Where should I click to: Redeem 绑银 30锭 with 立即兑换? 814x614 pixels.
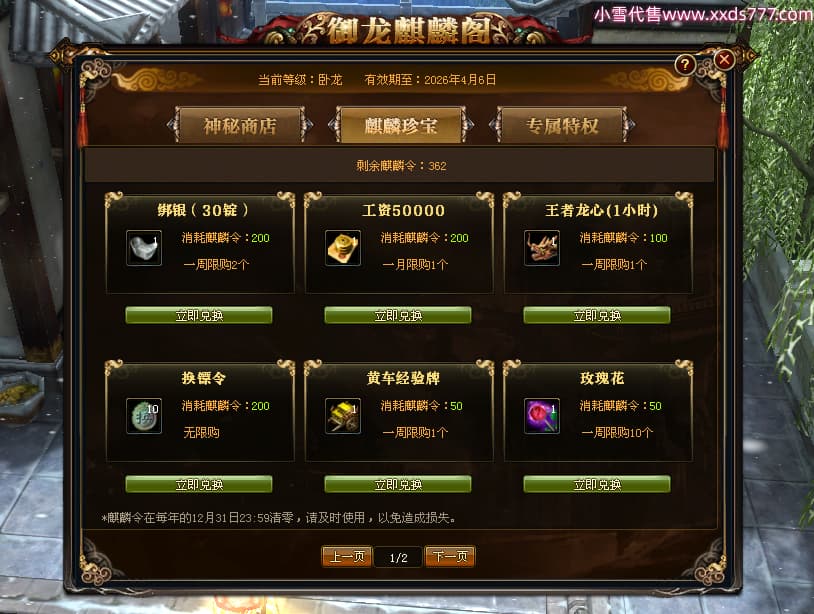tap(199, 315)
